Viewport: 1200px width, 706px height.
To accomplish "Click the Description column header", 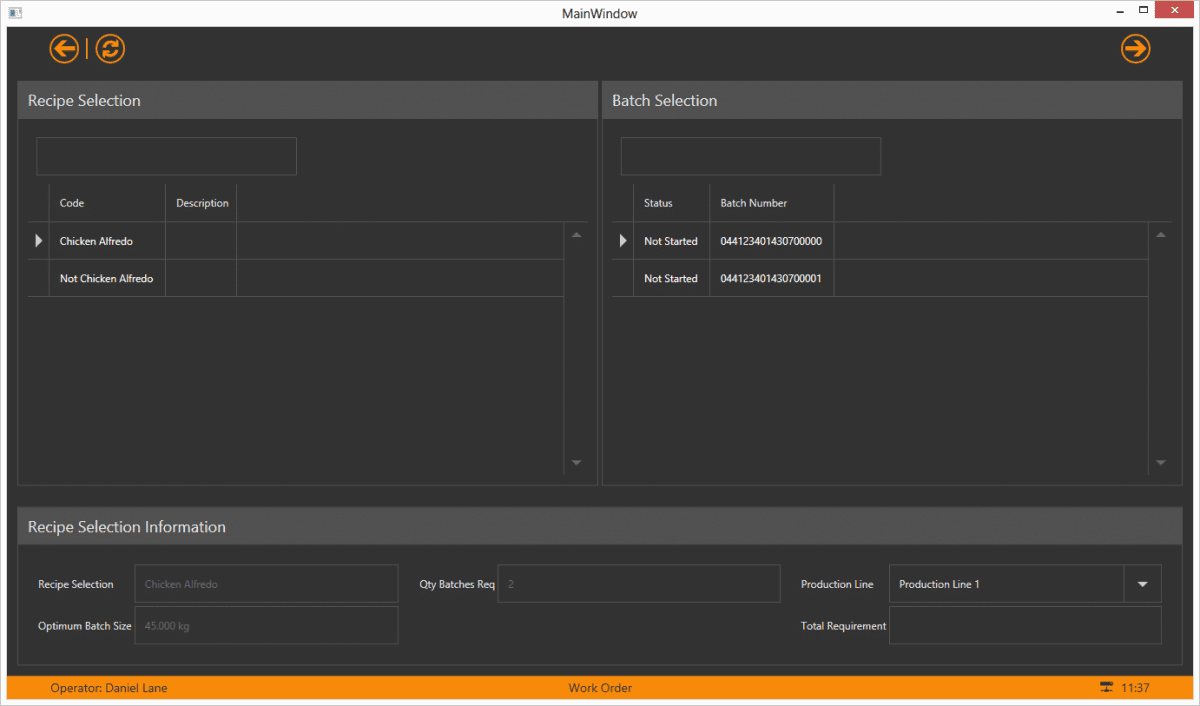I will pos(202,203).
